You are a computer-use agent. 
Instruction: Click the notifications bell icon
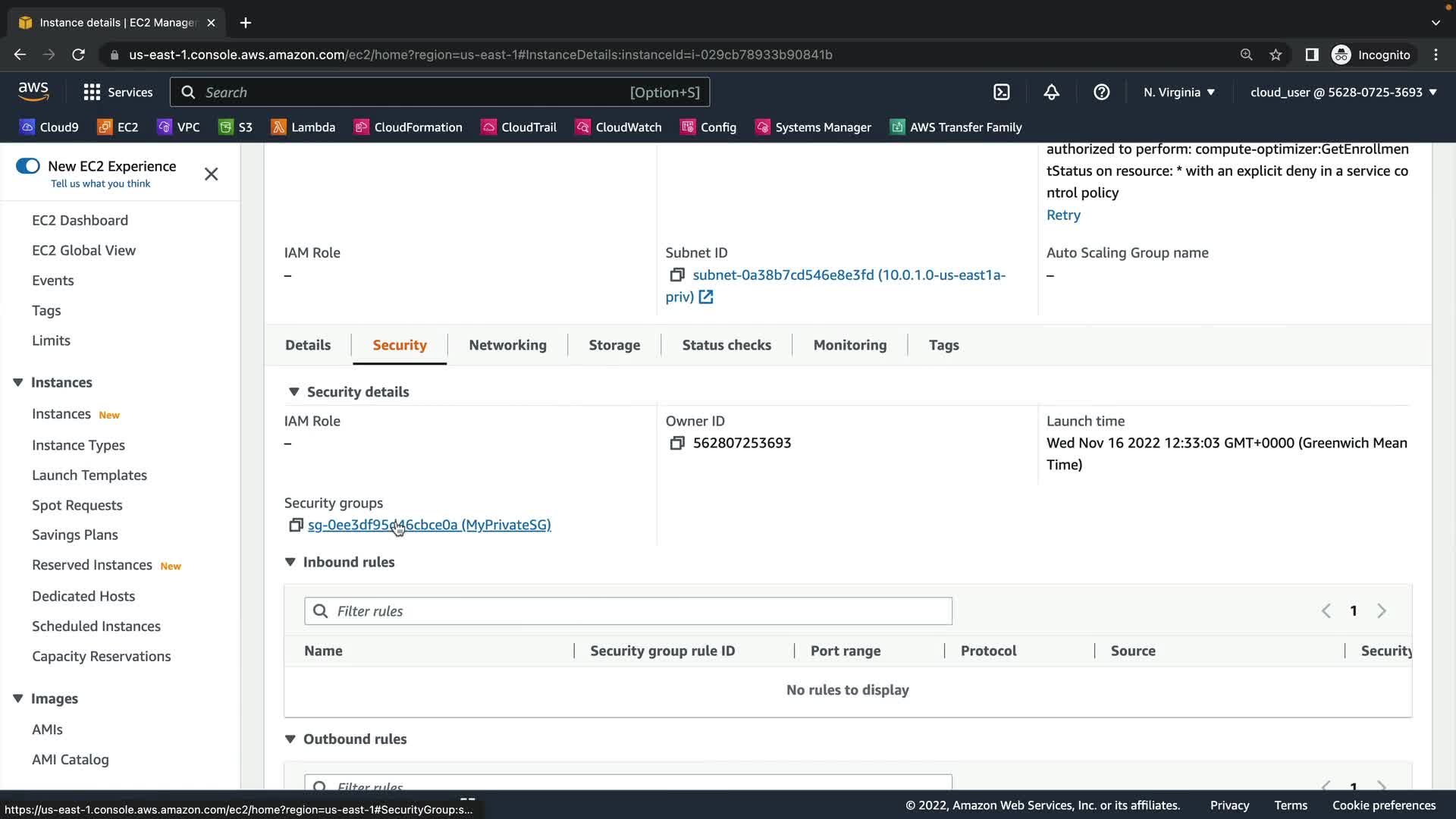[x=1051, y=93]
